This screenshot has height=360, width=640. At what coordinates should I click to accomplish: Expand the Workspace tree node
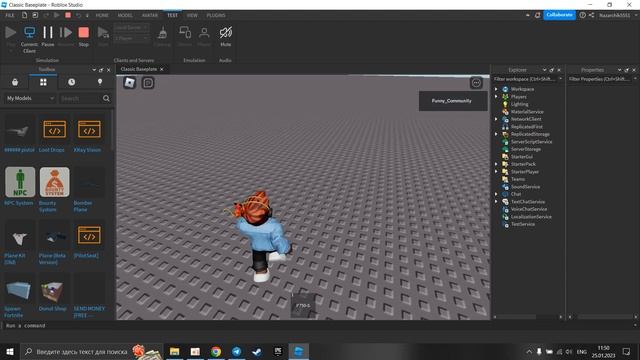[496, 89]
